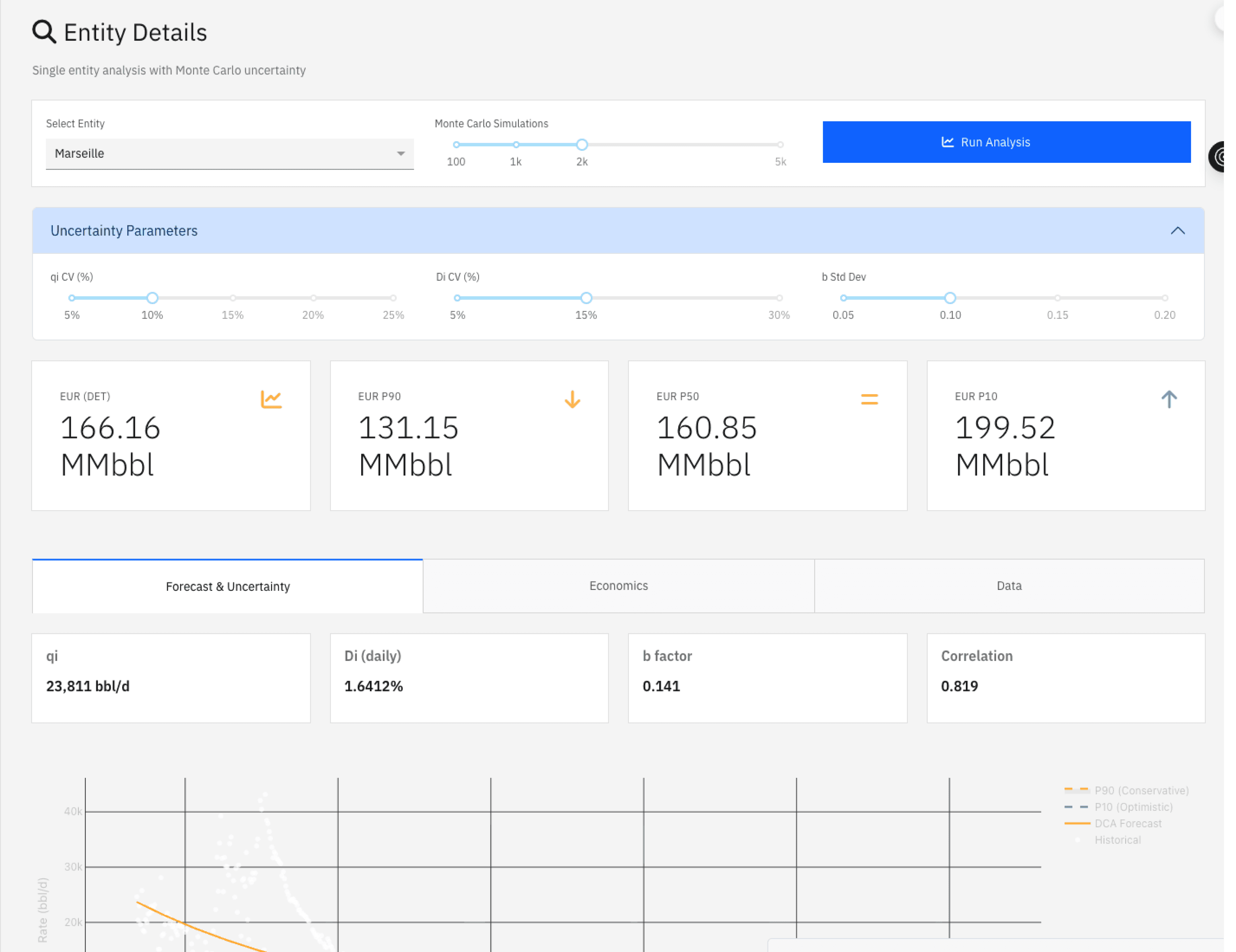Open the Data tab
Image resolution: width=1236 pixels, height=952 pixels.
point(1009,585)
